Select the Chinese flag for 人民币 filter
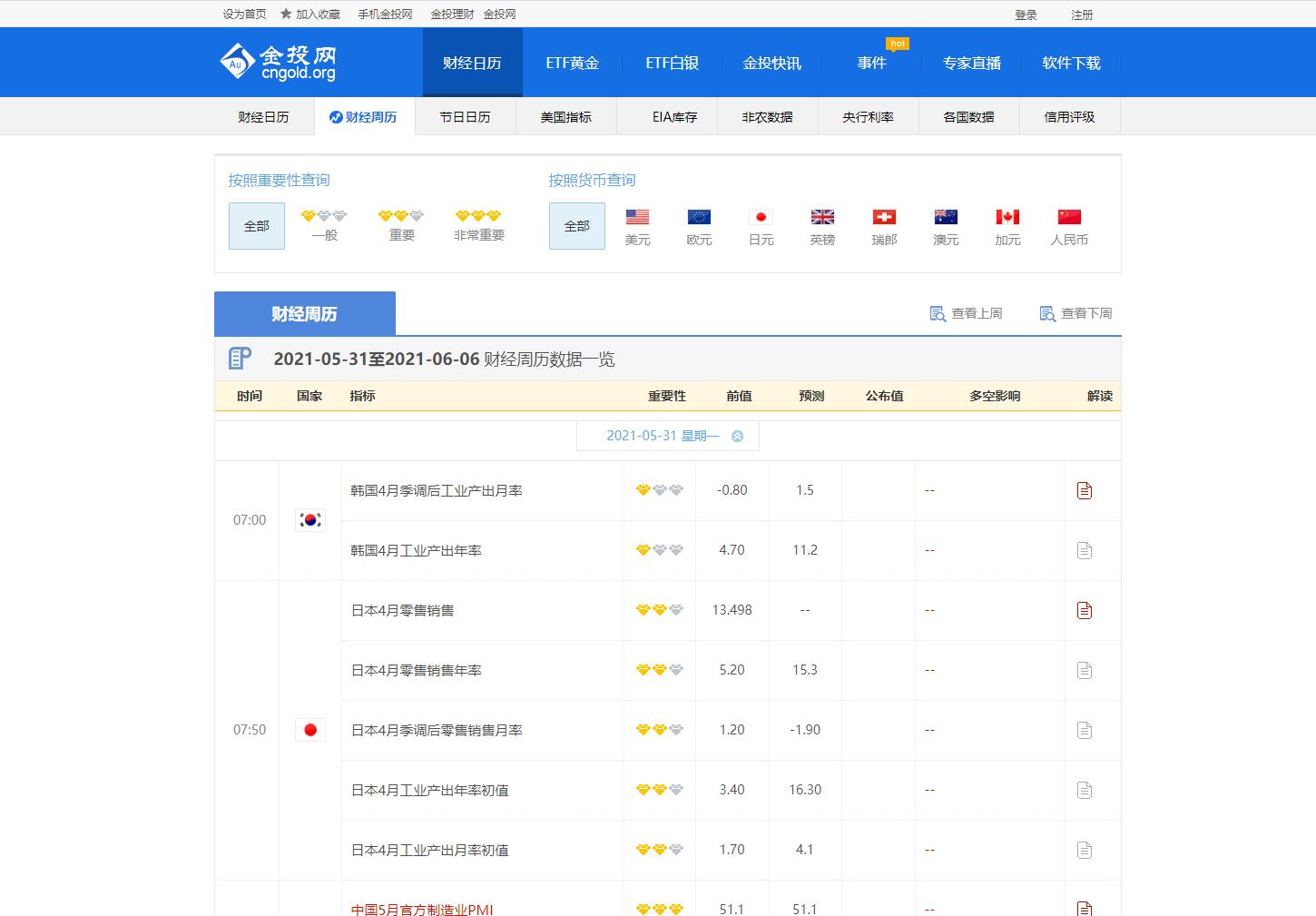The height and width of the screenshot is (916, 1316). (x=1069, y=216)
